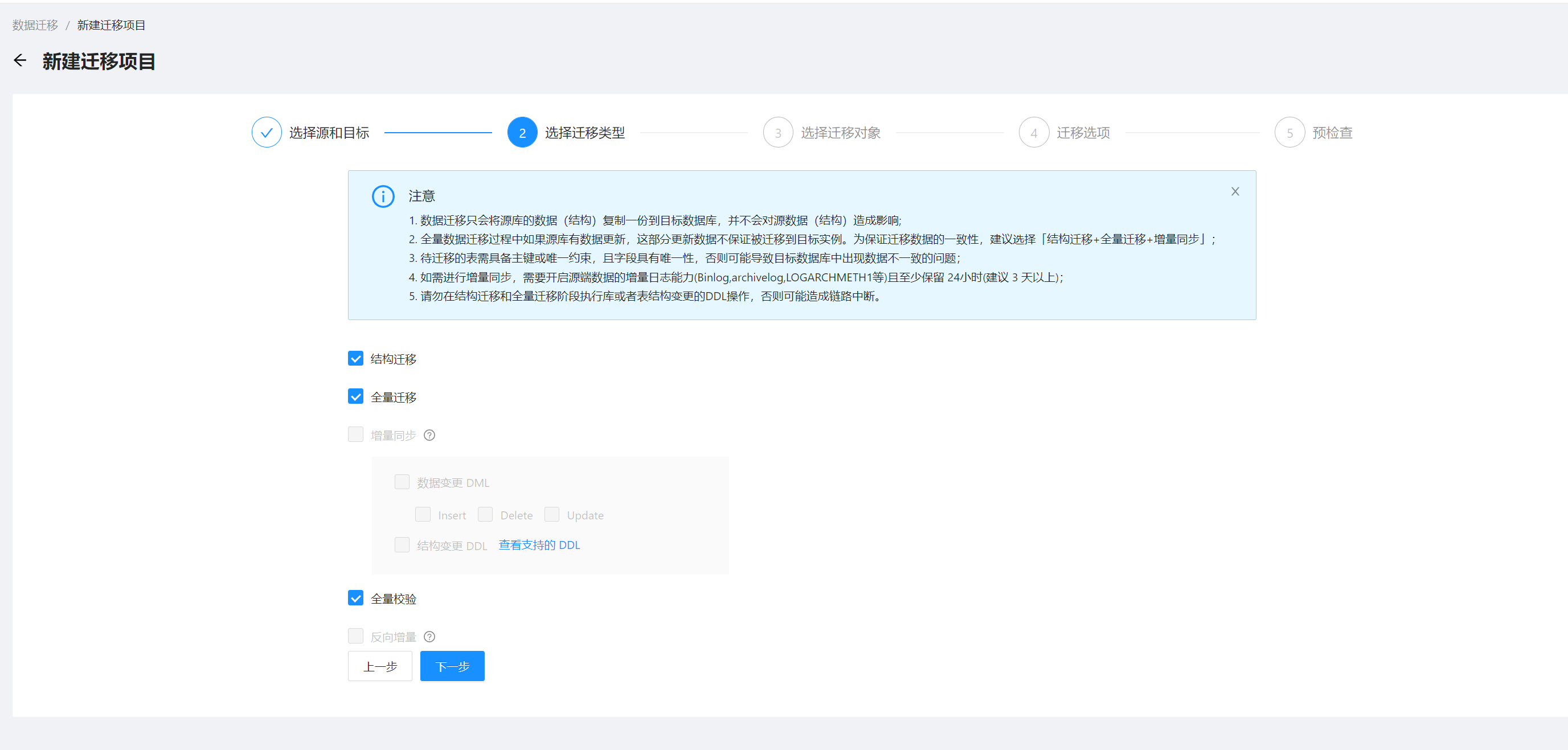
Task: Click the back arrow beside 新建迁移项目
Action: tap(20, 60)
